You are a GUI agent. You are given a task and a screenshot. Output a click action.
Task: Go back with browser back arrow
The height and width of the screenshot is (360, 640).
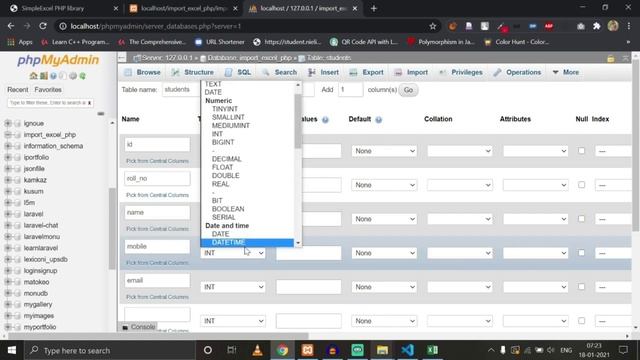11,26
